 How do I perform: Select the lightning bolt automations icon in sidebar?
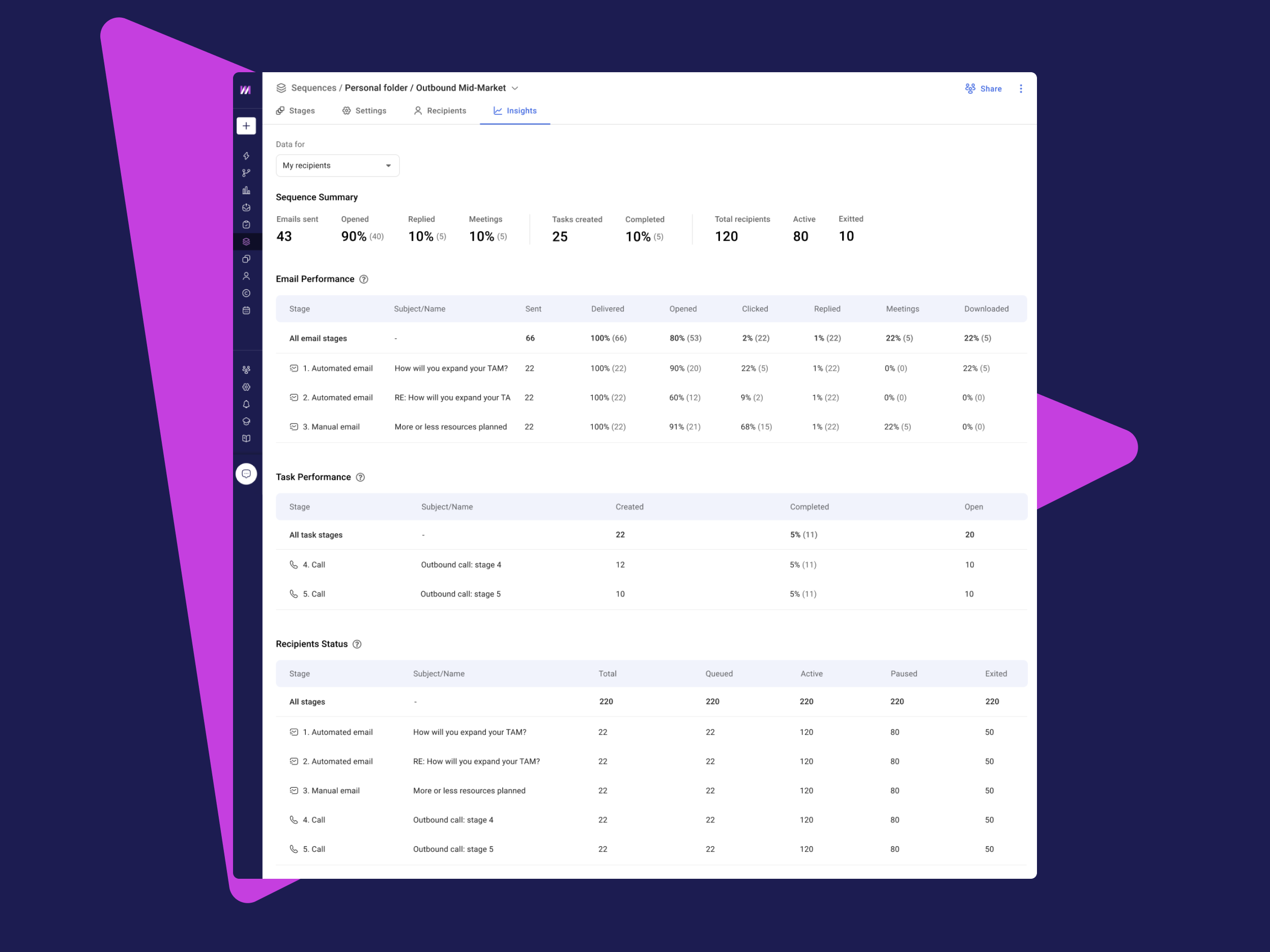point(246,156)
